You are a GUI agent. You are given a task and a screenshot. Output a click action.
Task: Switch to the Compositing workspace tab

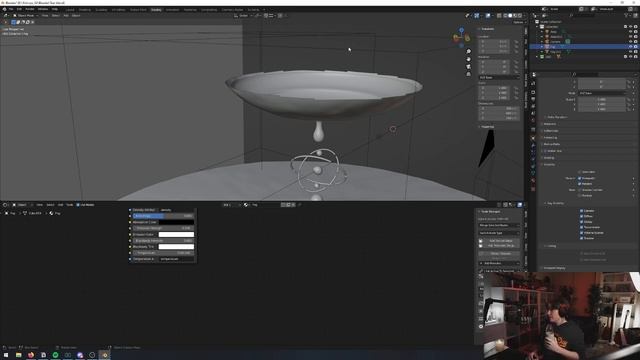click(209, 9)
